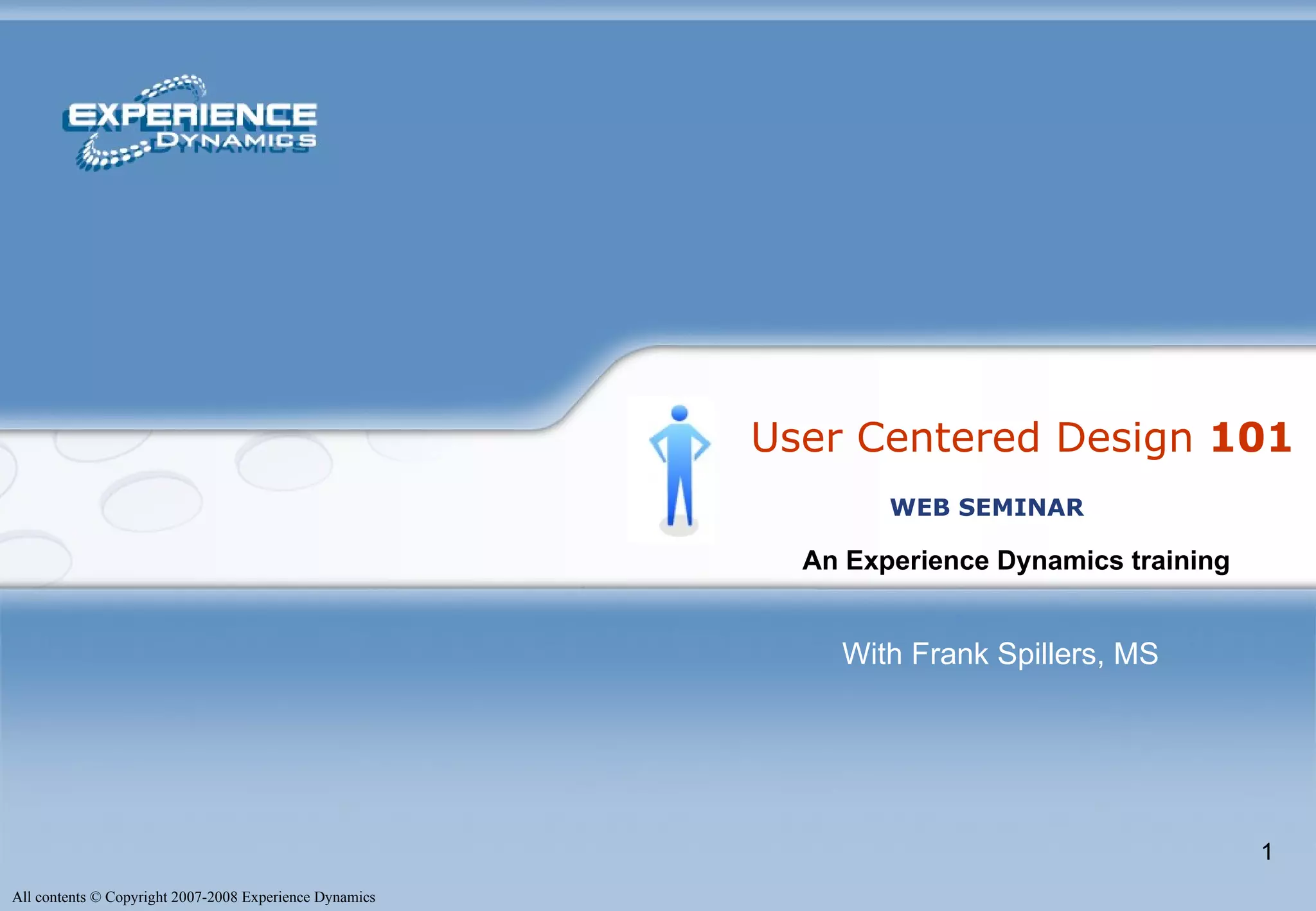Click the With Frank Spillers, MS line
This screenshot has height=911, width=1316.
click(1000, 654)
